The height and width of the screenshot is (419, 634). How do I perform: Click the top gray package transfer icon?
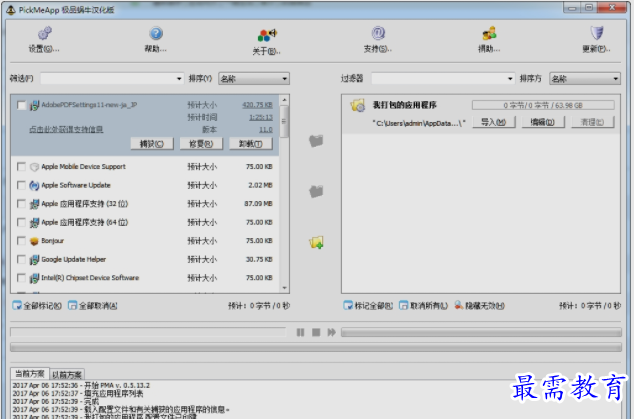[x=316, y=141]
